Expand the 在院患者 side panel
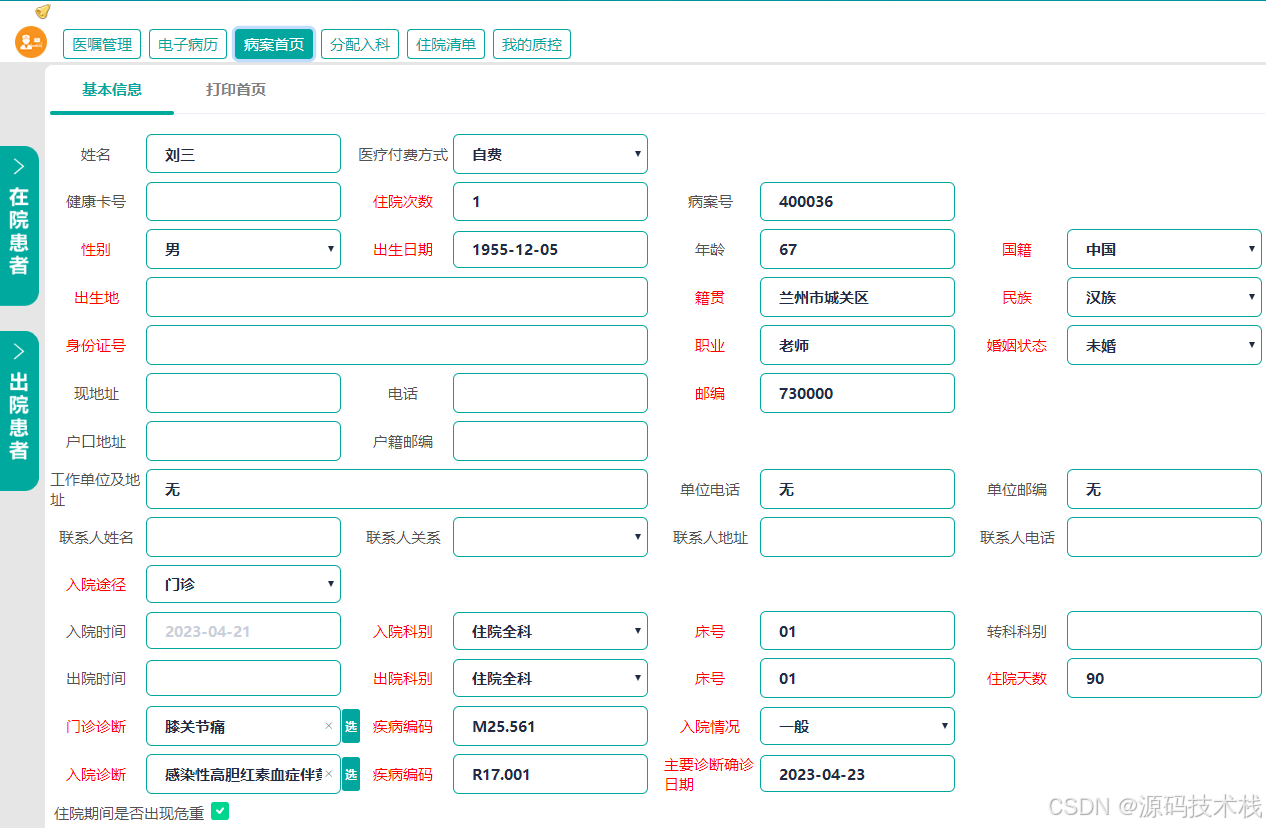 pos(19,226)
